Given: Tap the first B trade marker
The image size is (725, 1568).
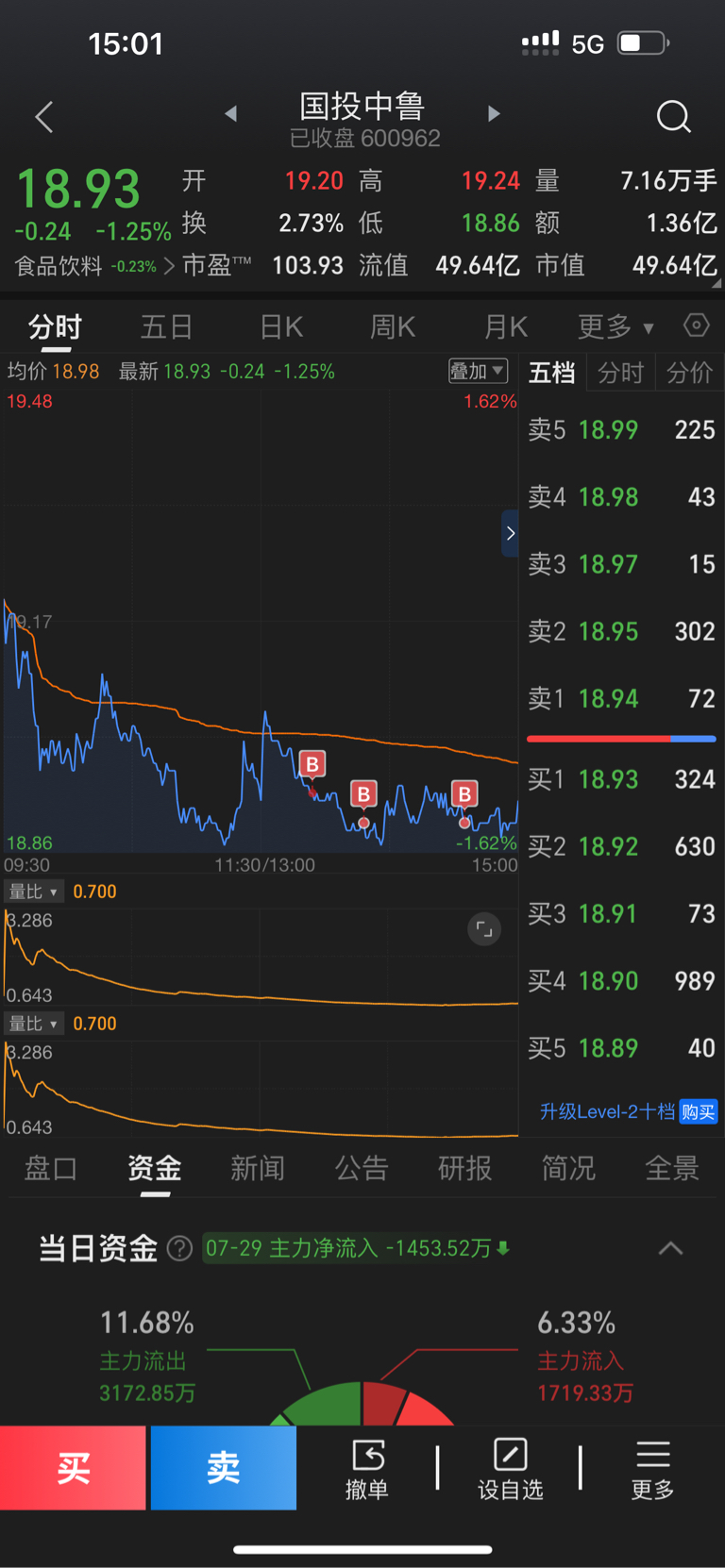Looking at the screenshot, I should [312, 764].
